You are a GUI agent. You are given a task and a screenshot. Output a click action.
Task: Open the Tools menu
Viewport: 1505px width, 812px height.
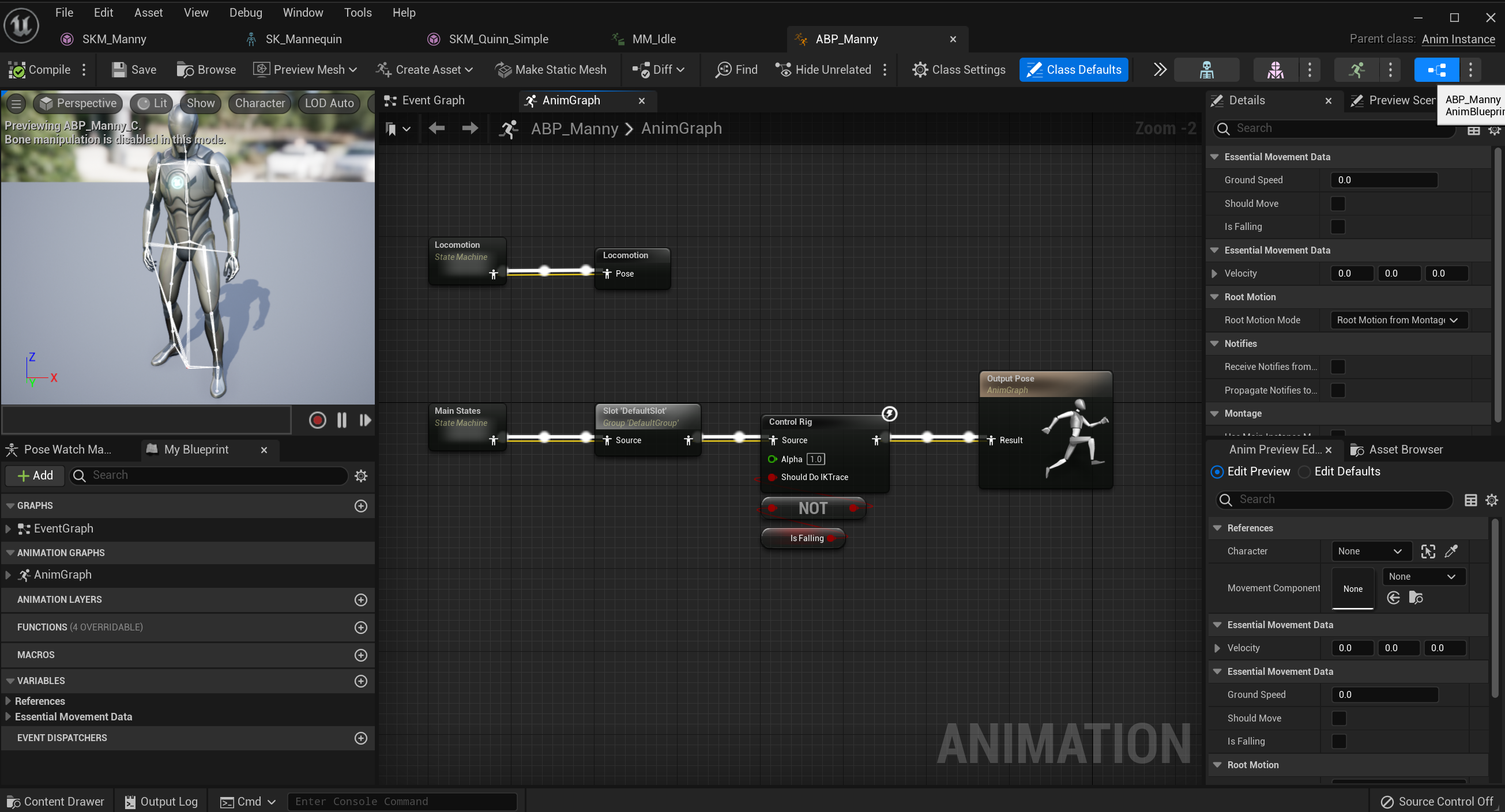358,12
